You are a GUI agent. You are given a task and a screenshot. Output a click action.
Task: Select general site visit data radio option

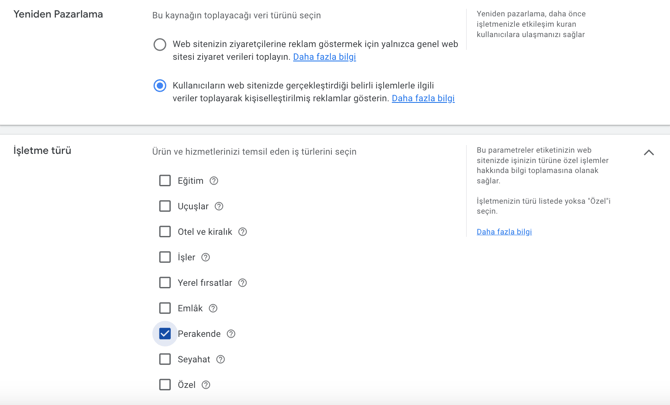pos(160,44)
